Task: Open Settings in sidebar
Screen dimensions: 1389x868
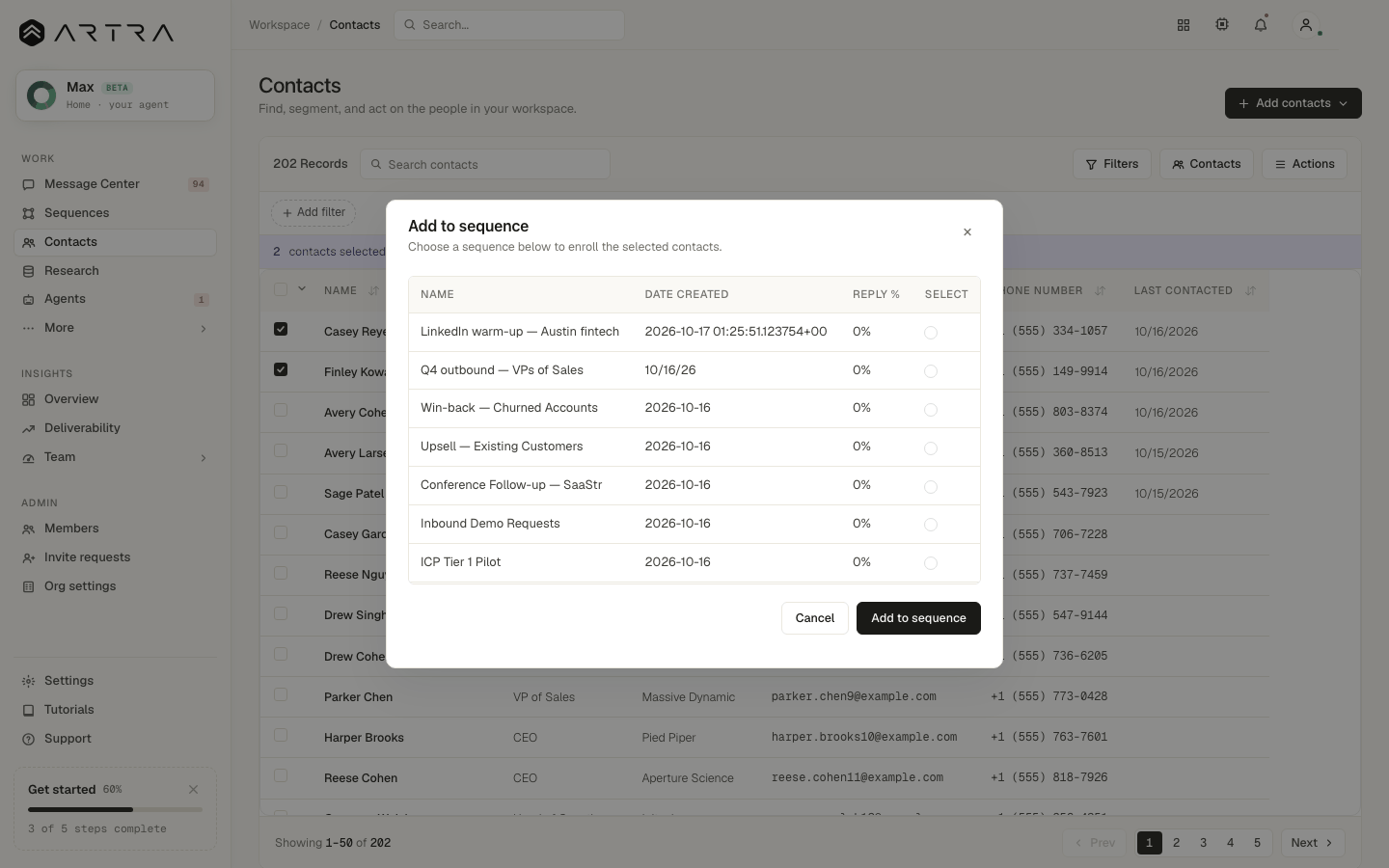Action: coord(116,681)
